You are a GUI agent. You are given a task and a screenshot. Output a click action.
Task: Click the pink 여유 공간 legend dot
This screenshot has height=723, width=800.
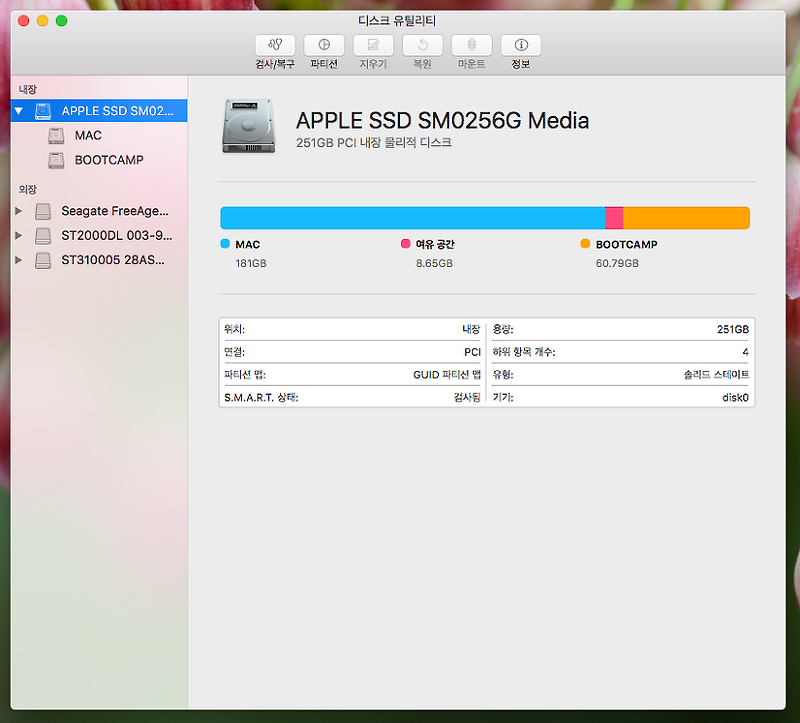[x=406, y=243]
